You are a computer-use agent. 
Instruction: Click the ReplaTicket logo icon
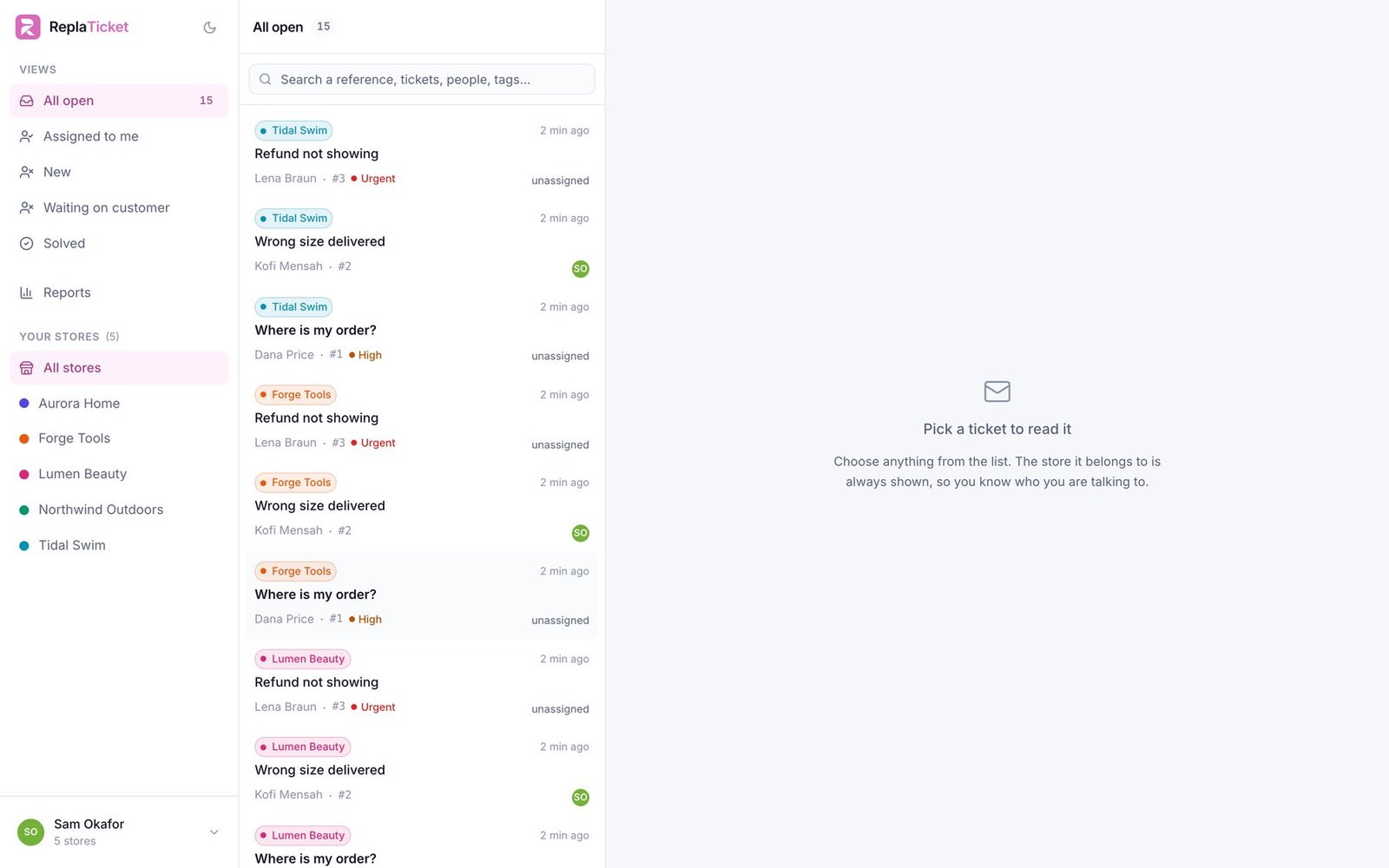pos(28,27)
